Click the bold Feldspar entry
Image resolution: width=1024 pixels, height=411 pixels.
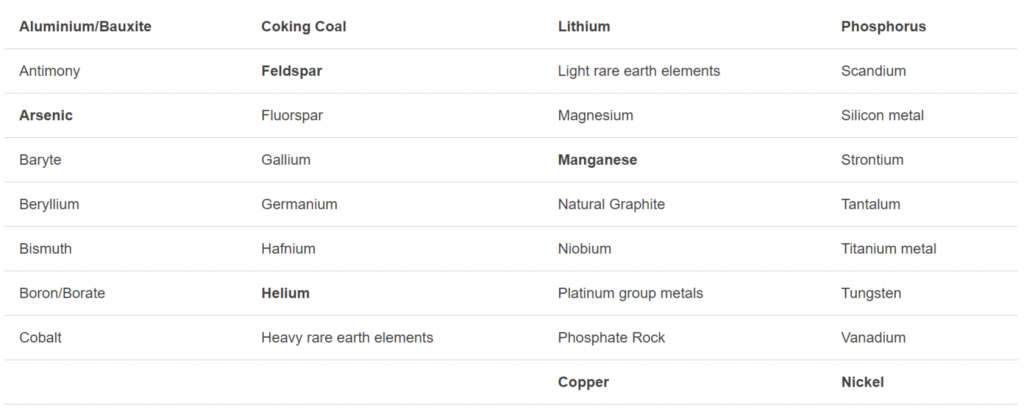pos(292,71)
